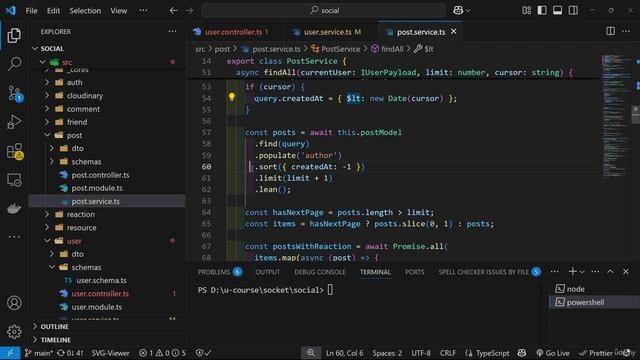Show additional activity bar views
640x360 pixels.
click(x=14, y=237)
